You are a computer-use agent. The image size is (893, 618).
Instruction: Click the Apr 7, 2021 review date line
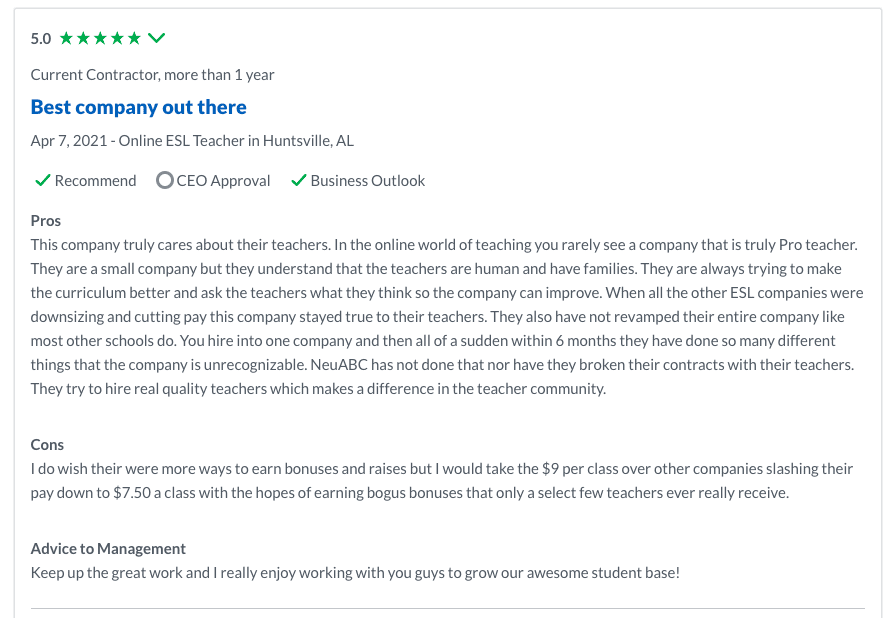pyautogui.click(x=192, y=141)
